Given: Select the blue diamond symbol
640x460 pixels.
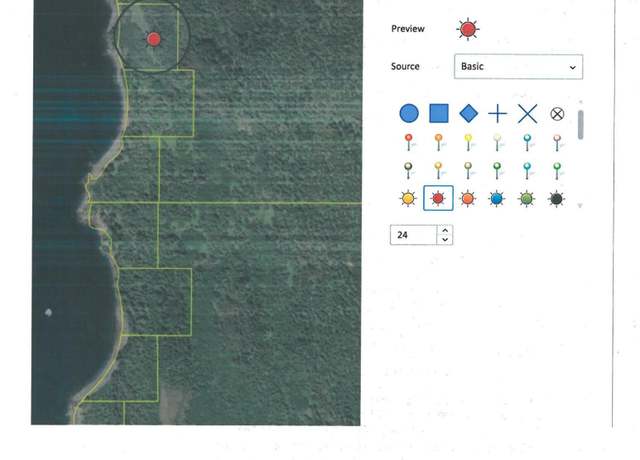Looking at the screenshot, I should (468, 113).
